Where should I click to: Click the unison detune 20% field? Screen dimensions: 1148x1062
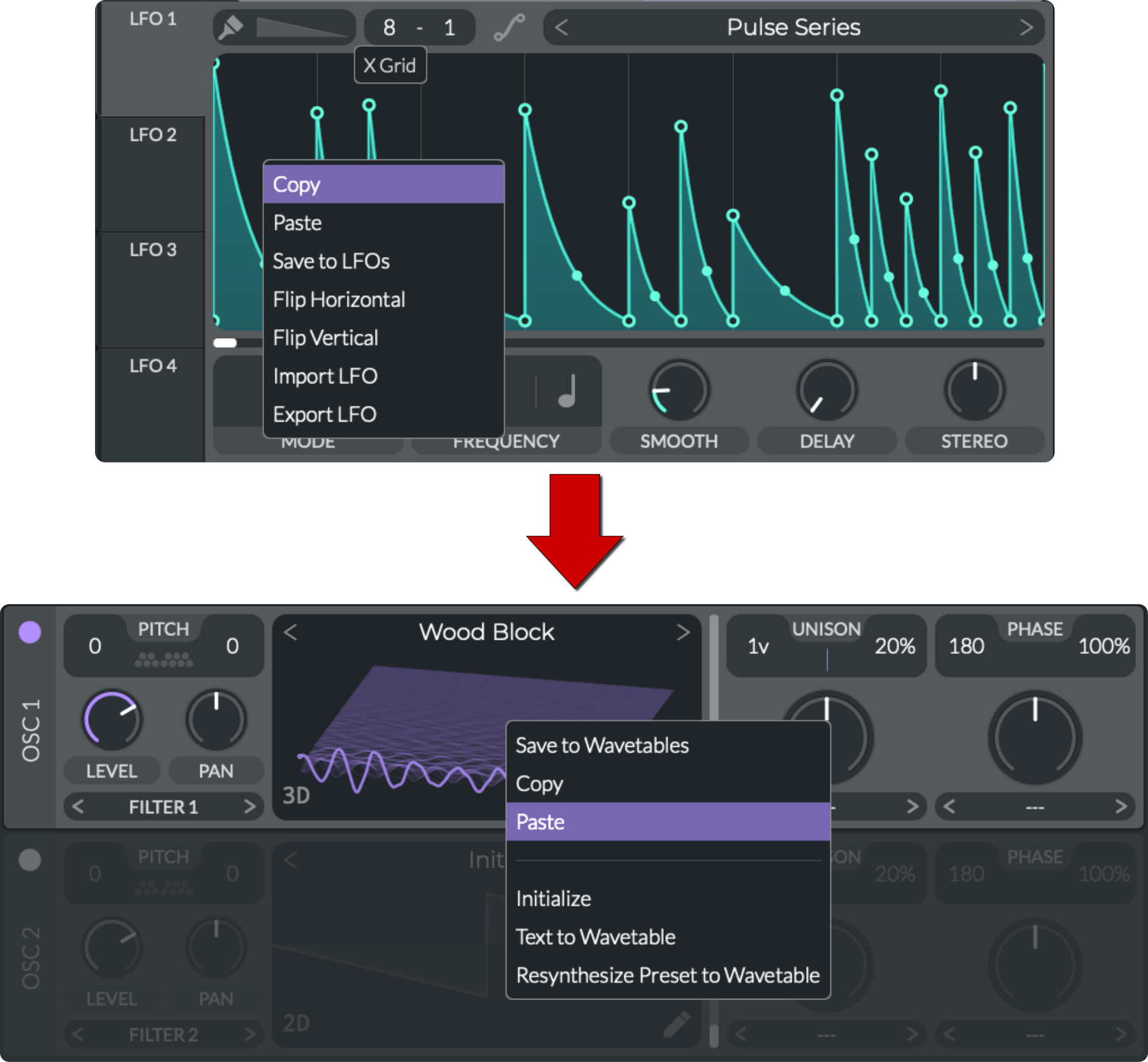click(x=895, y=646)
